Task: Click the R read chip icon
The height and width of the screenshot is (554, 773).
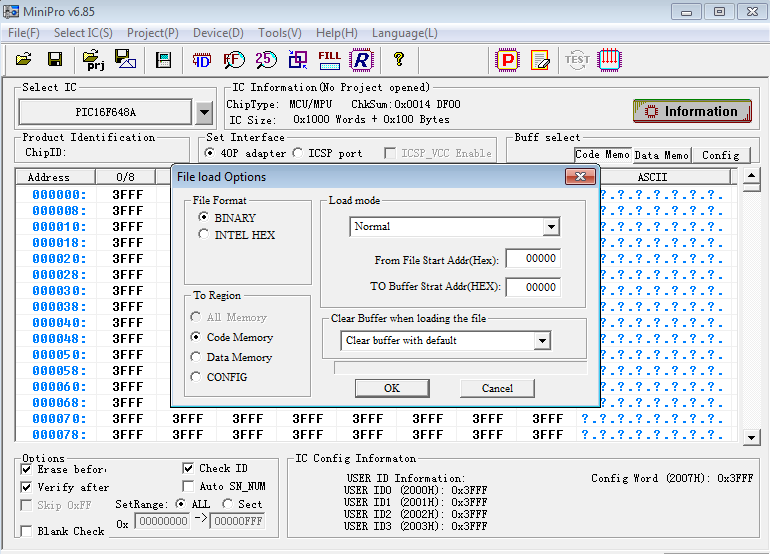Action: [361, 60]
